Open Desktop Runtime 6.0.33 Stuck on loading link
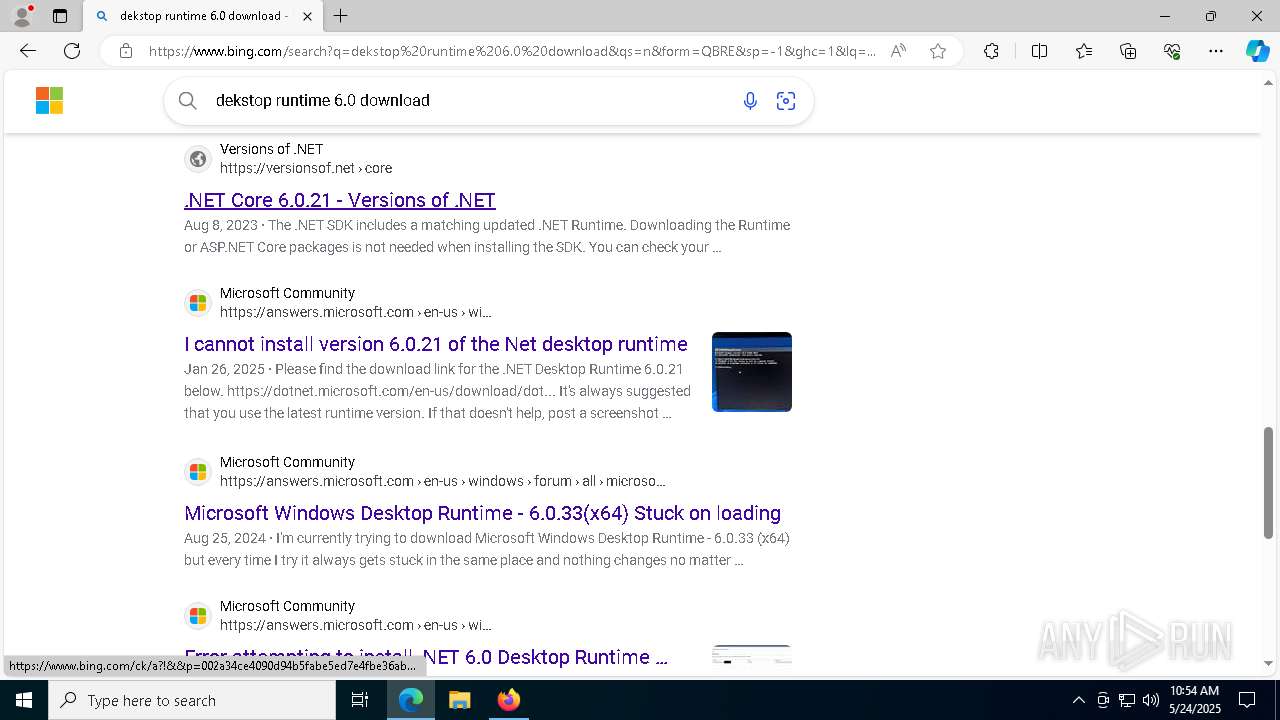The width and height of the screenshot is (1280, 720). click(x=482, y=513)
